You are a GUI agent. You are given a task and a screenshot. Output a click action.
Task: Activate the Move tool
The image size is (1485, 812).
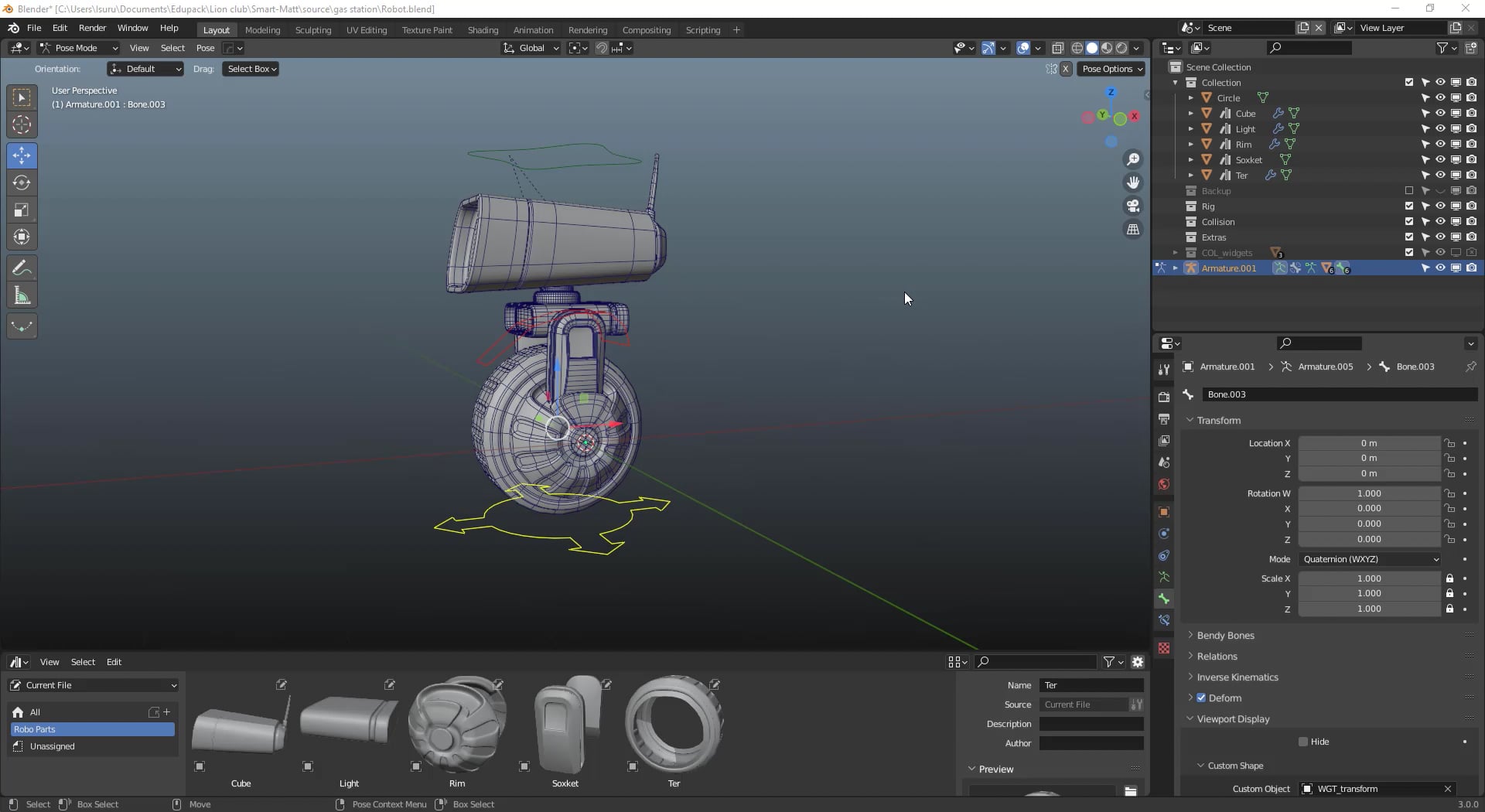(22, 155)
